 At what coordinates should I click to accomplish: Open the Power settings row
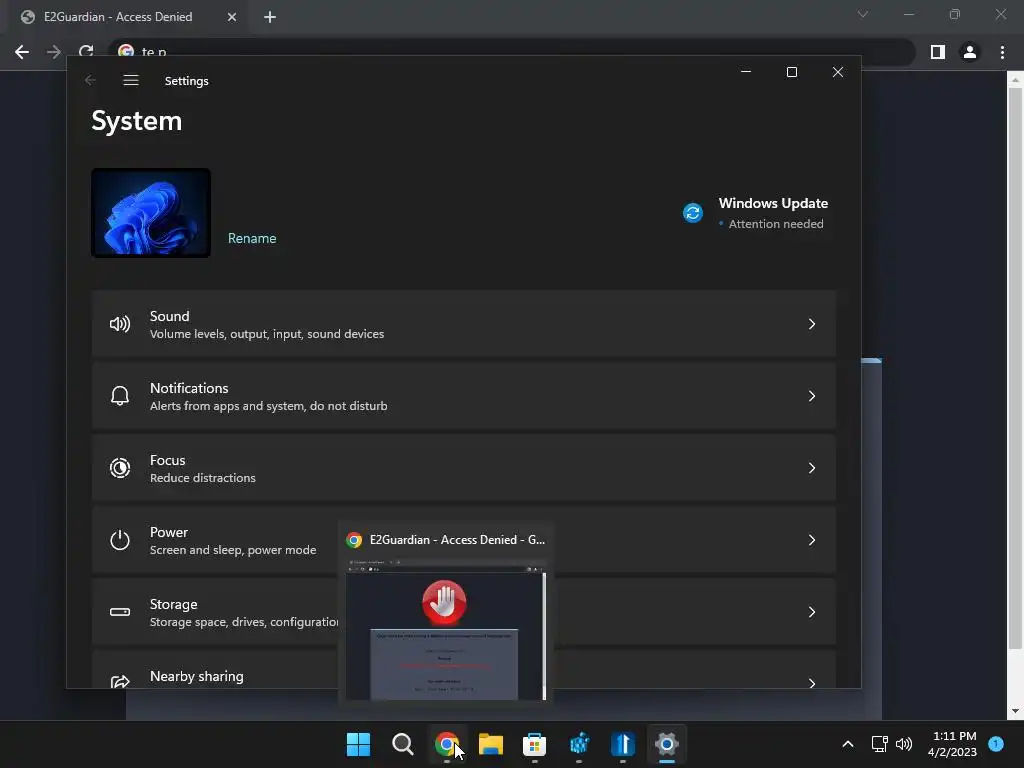pos(464,540)
